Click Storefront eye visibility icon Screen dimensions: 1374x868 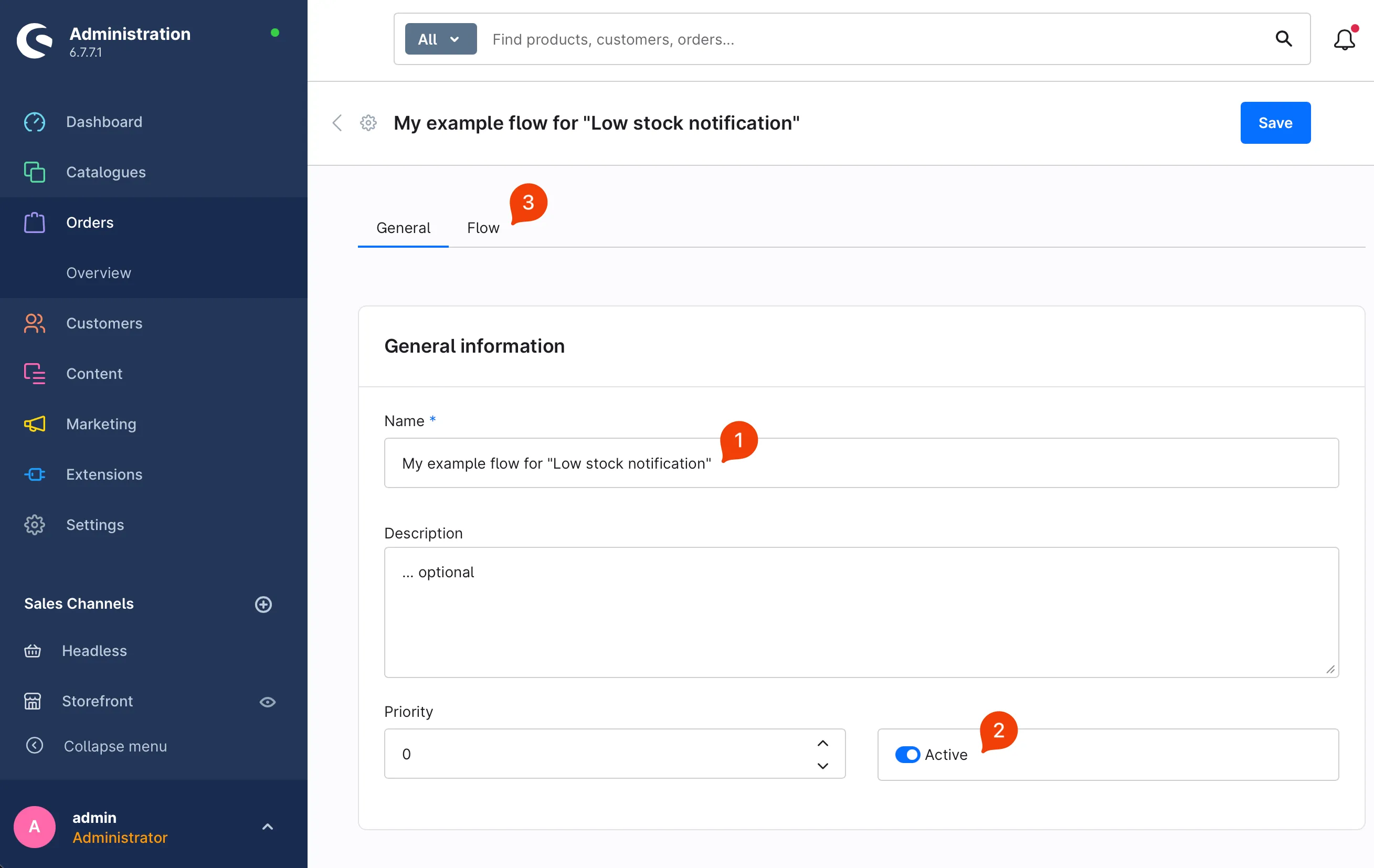point(267,701)
